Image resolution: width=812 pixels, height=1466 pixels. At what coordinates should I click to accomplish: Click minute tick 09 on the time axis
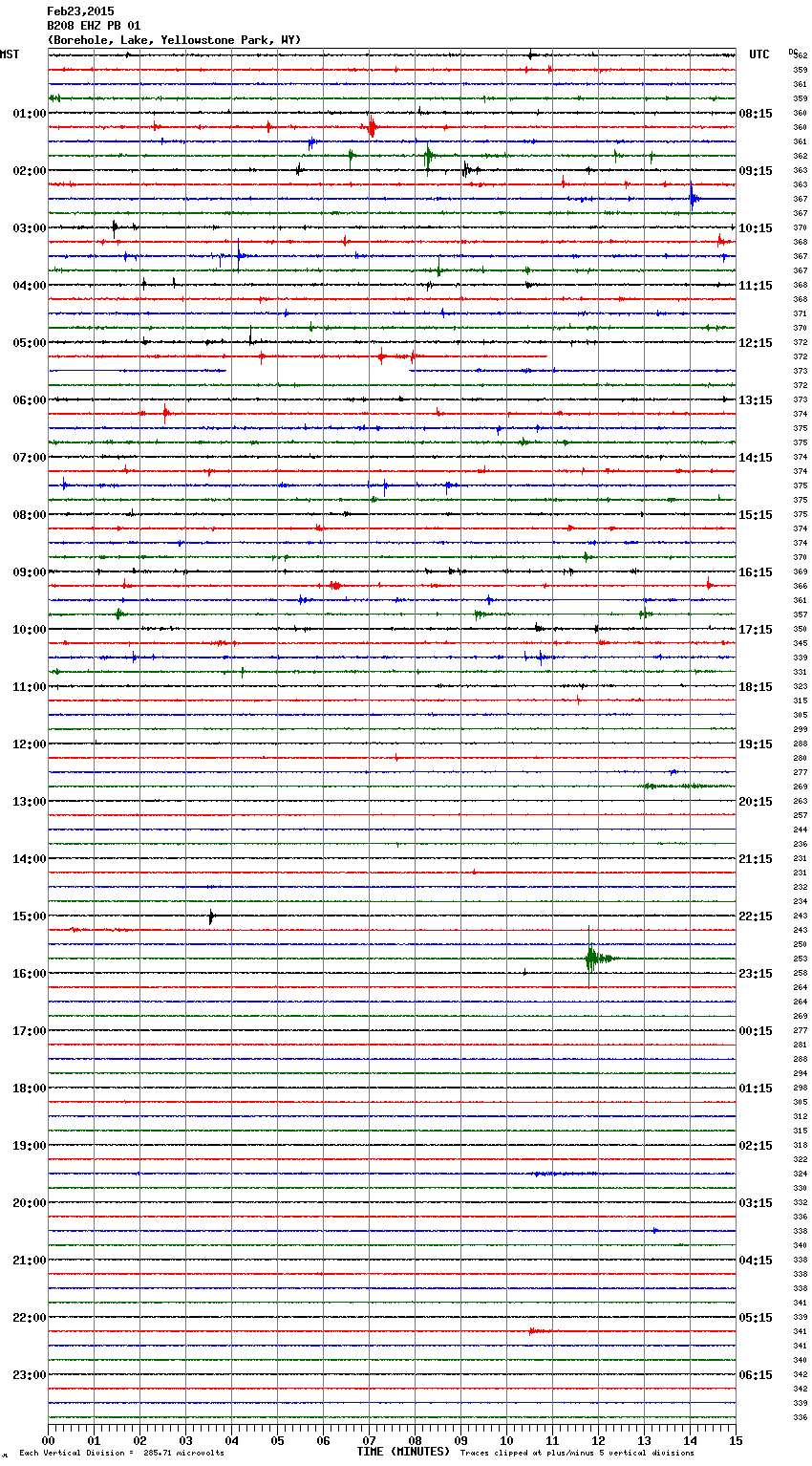coord(460,1440)
